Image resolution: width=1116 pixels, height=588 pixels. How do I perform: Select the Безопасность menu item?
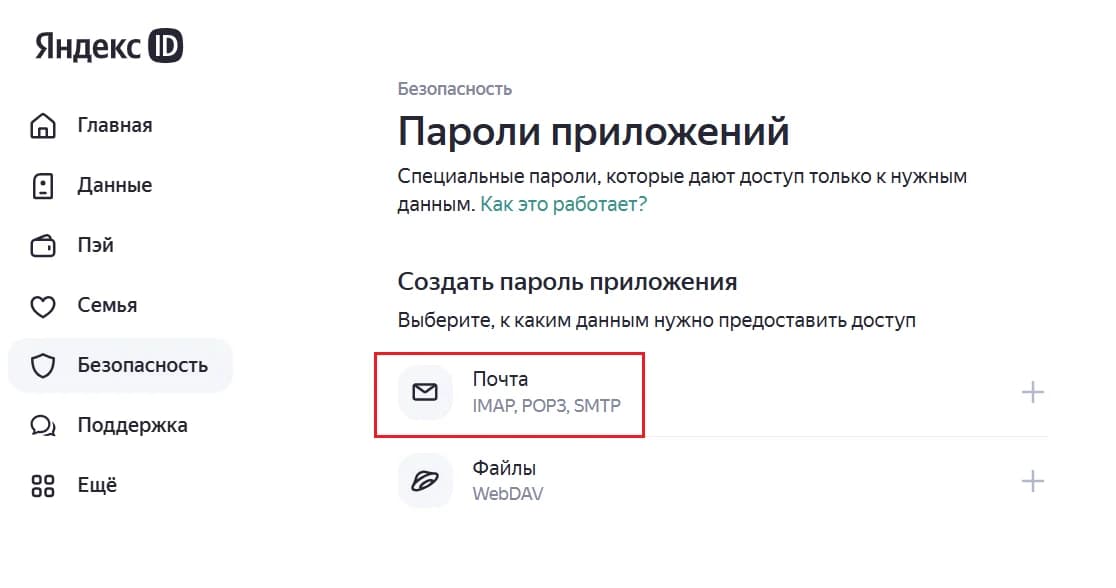(x=120, y=365)
